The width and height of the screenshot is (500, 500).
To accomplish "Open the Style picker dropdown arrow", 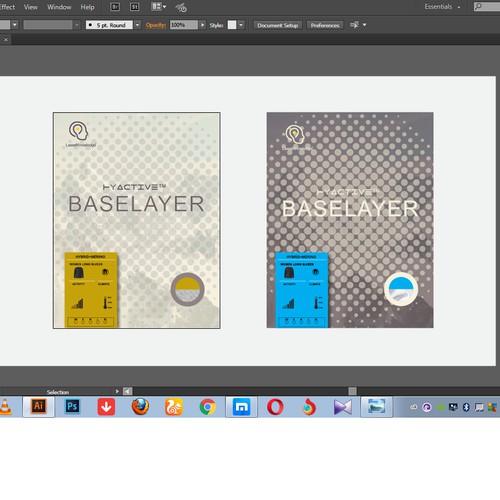I will coord(241,25).
